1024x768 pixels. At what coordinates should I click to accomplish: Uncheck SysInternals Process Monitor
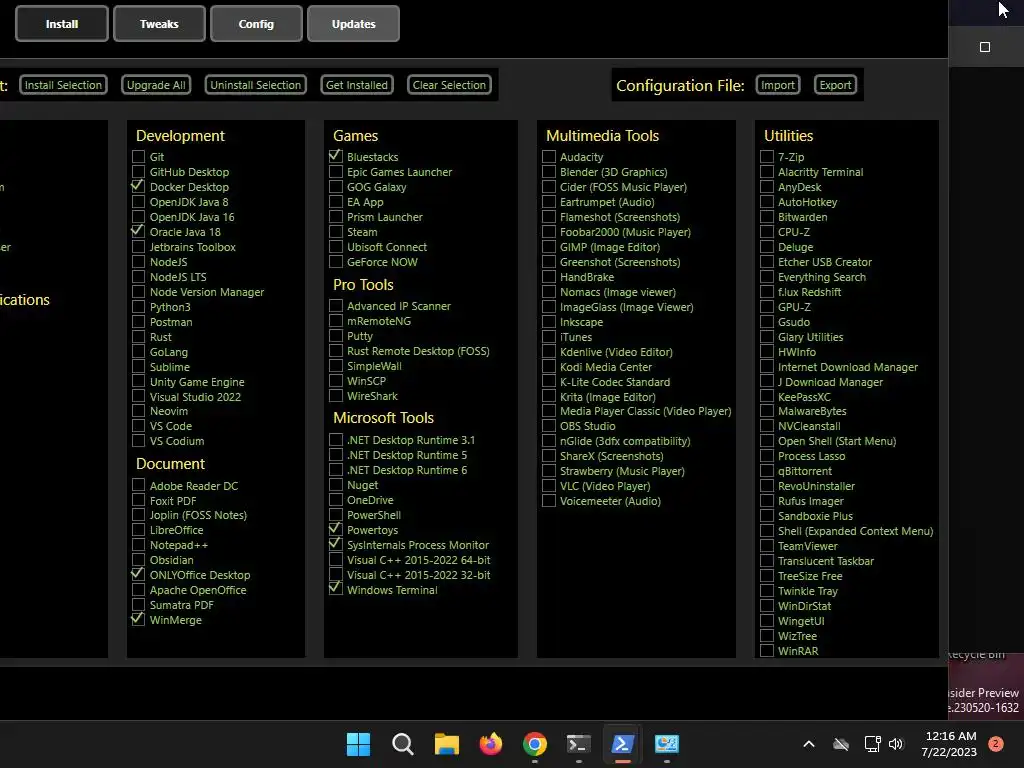point(336,545)
